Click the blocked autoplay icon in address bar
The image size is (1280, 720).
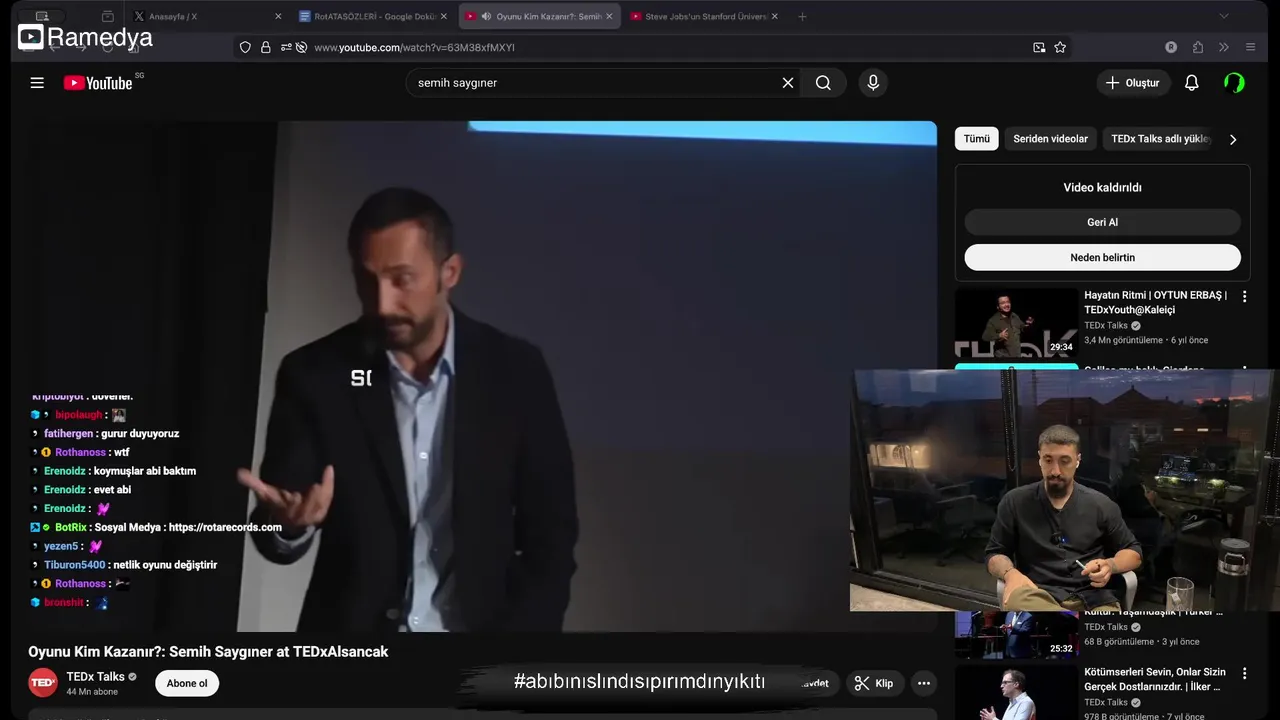click(300, 47)
